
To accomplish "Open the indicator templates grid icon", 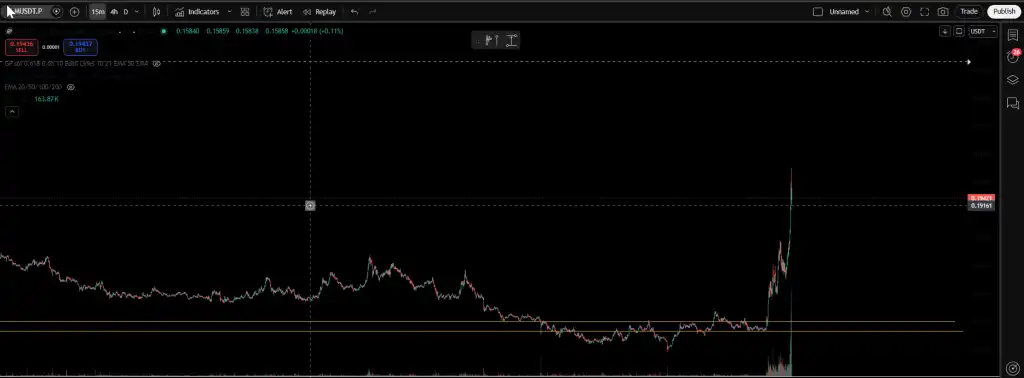I will (245, 12).
